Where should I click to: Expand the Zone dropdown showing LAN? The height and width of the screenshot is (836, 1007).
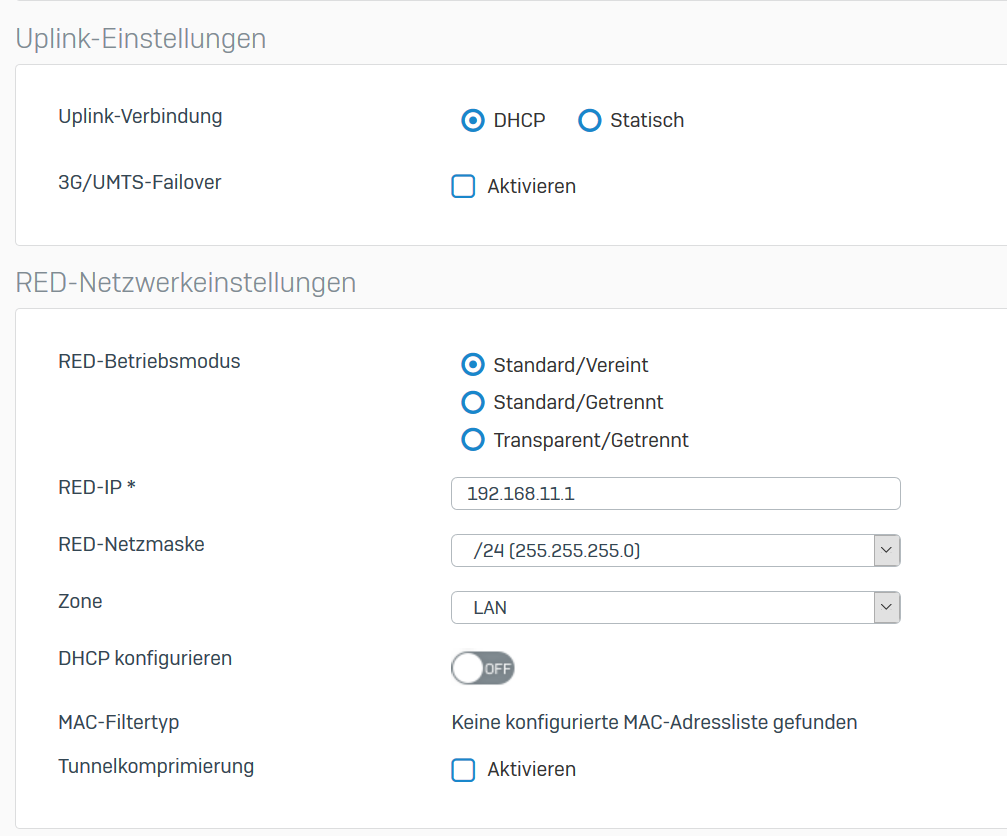pyautogui.click(x=675, y=608)
